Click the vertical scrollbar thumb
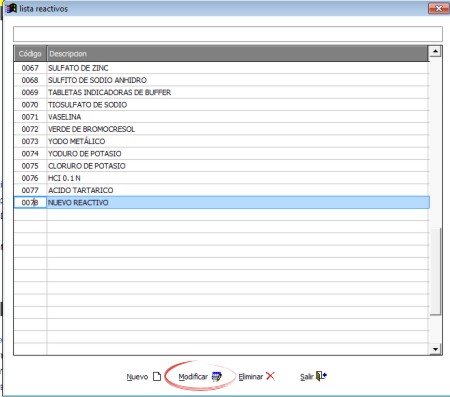Screen dimensions: 450x397 tap(435, 271)
